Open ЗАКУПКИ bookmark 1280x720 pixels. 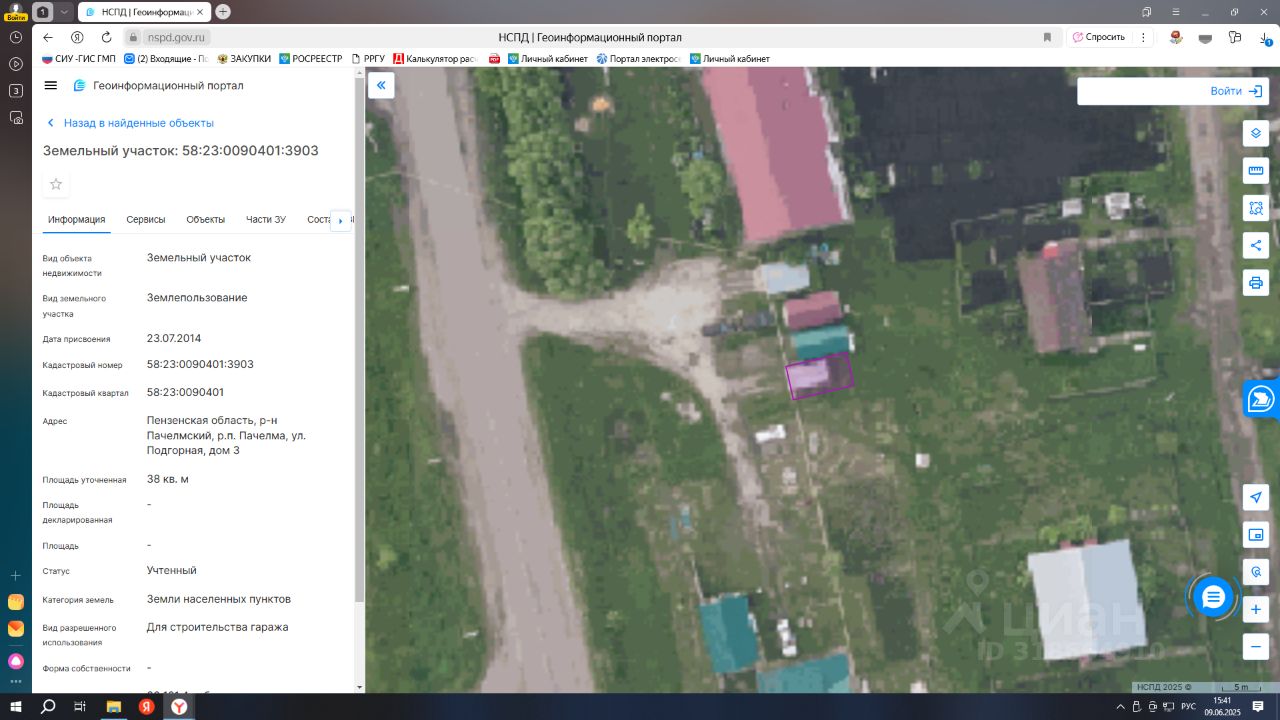pos(244,59)
